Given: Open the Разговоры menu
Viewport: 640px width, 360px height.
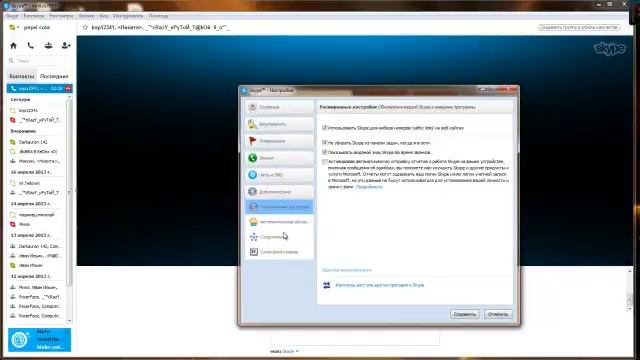Looking at the screenshot, I should pyautogui.click(x=61, y=16).
